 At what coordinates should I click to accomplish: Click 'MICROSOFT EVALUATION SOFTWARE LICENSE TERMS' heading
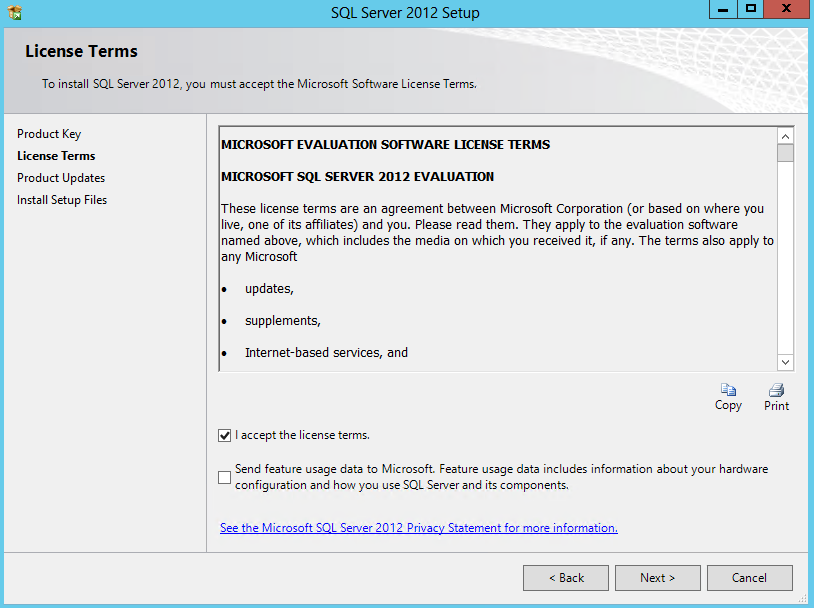tap(385, 145)
